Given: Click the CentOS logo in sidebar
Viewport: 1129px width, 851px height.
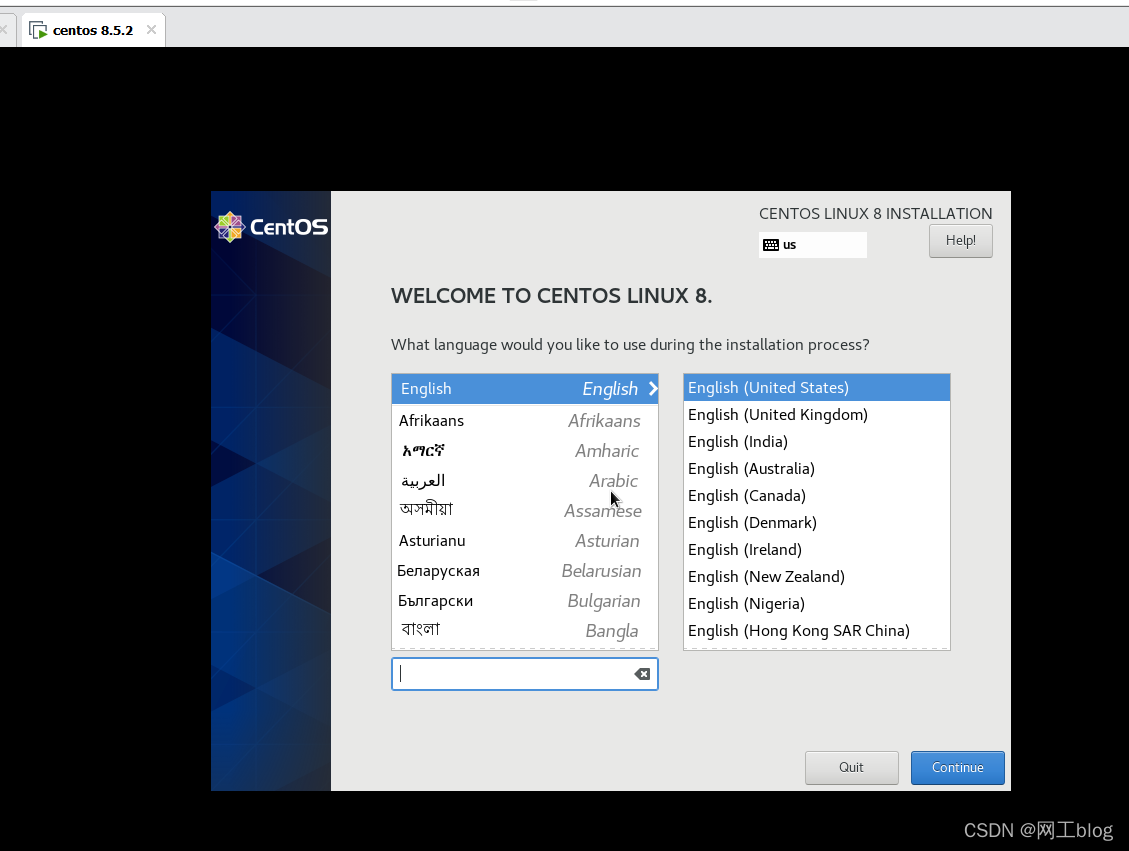Looking at the screenshot, I should pos(271,227).
